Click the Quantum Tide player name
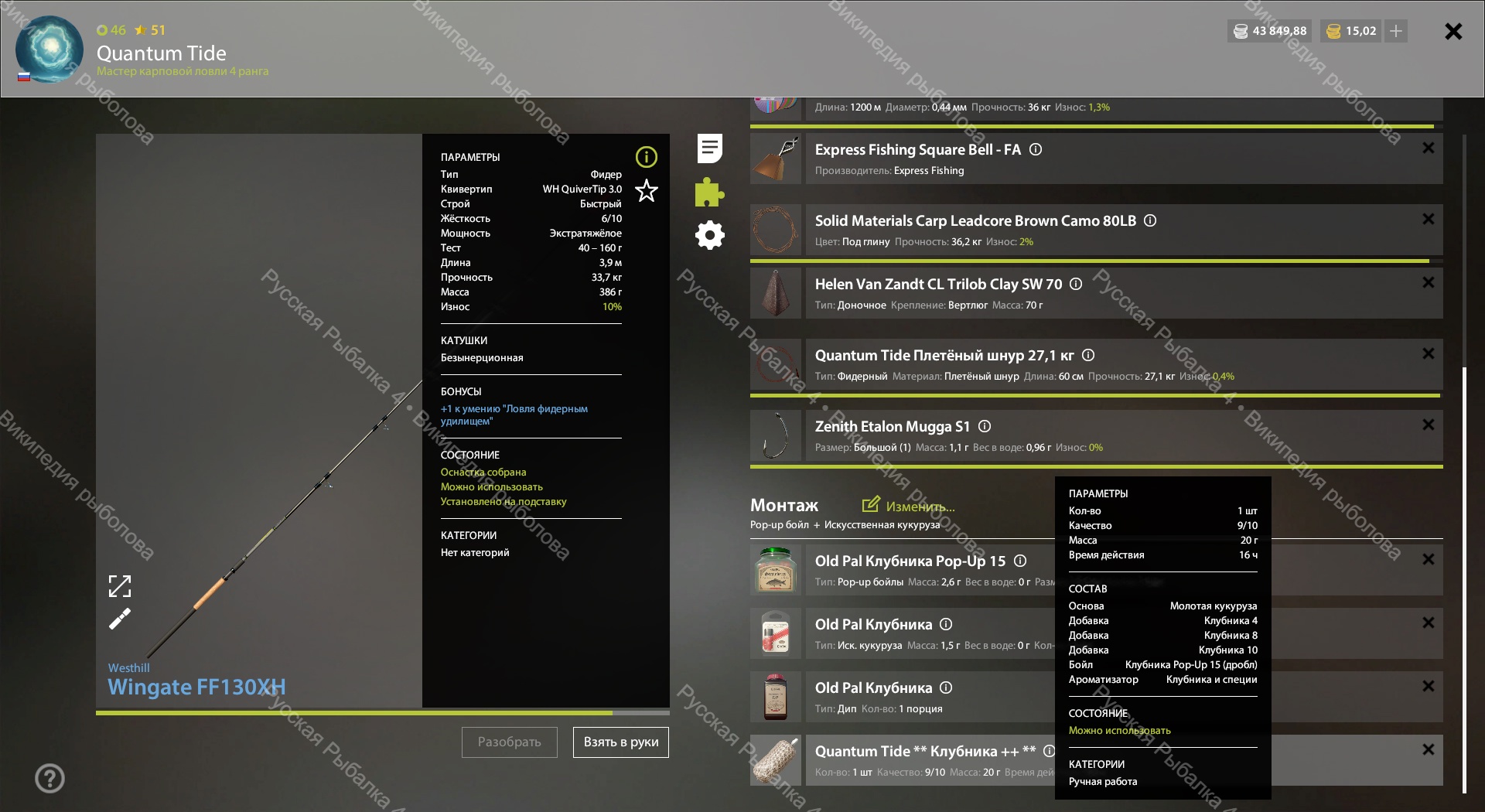 162,53
